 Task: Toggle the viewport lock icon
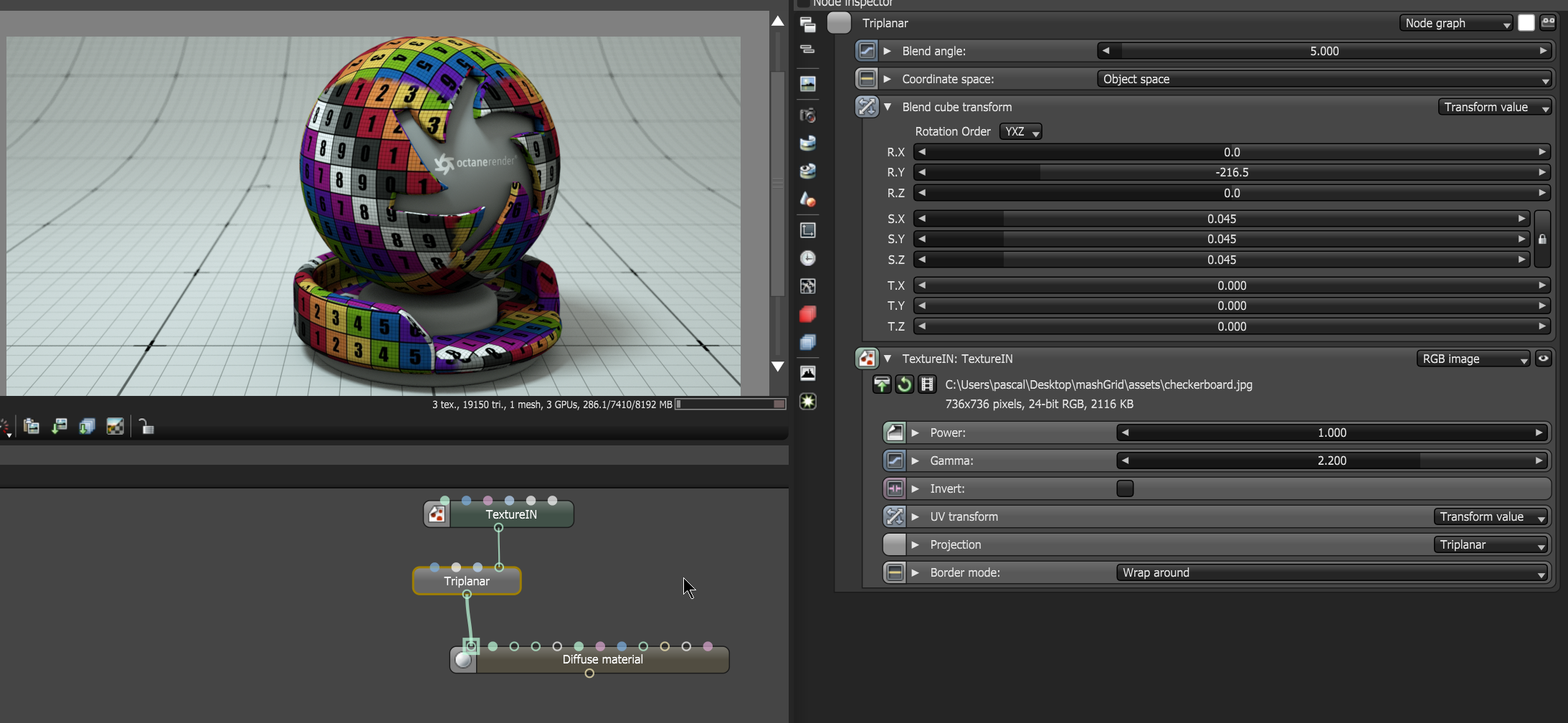[146, 427]
